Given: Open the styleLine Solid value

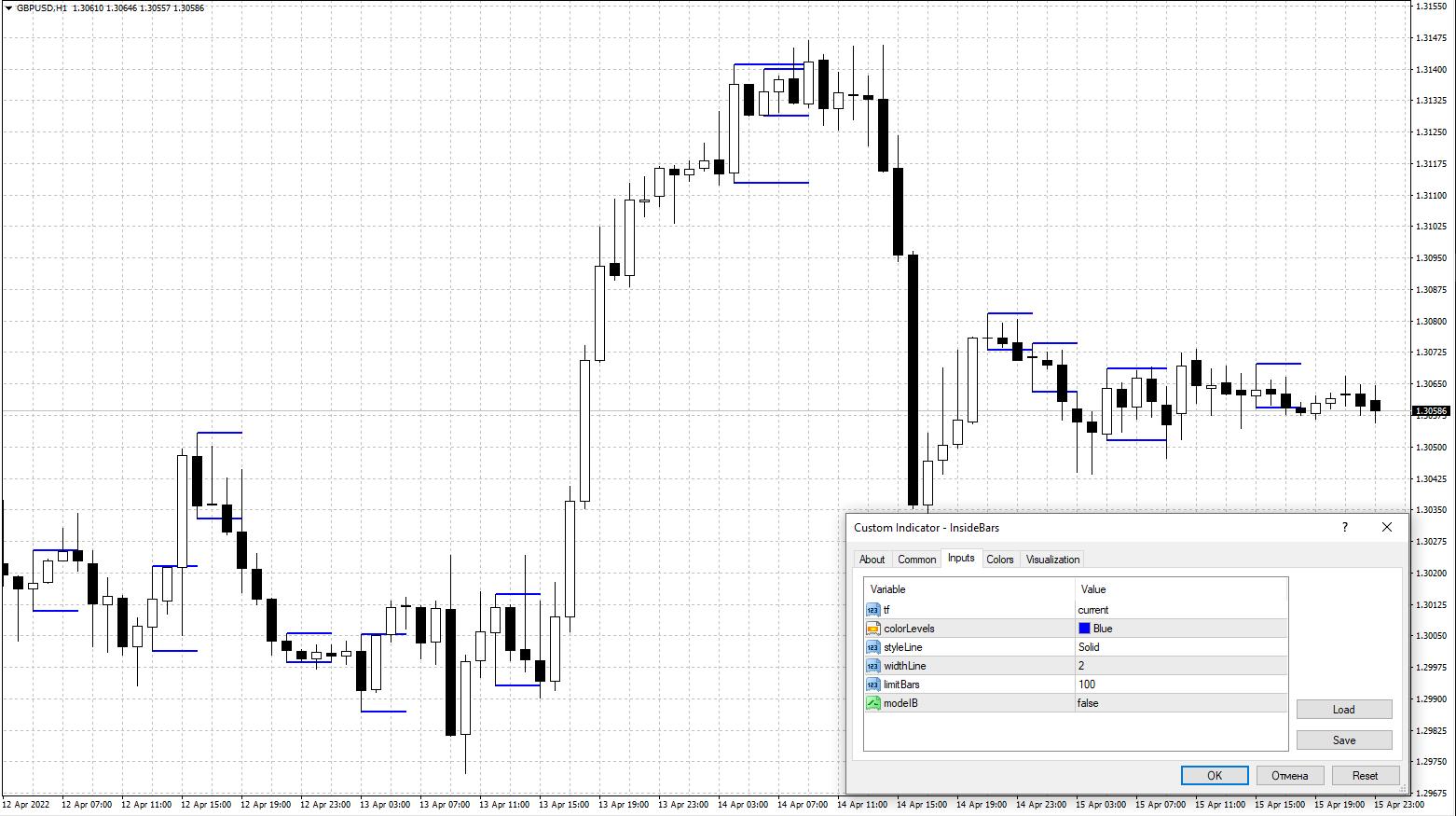Looking at the screenshot, I should [1089, 647].
